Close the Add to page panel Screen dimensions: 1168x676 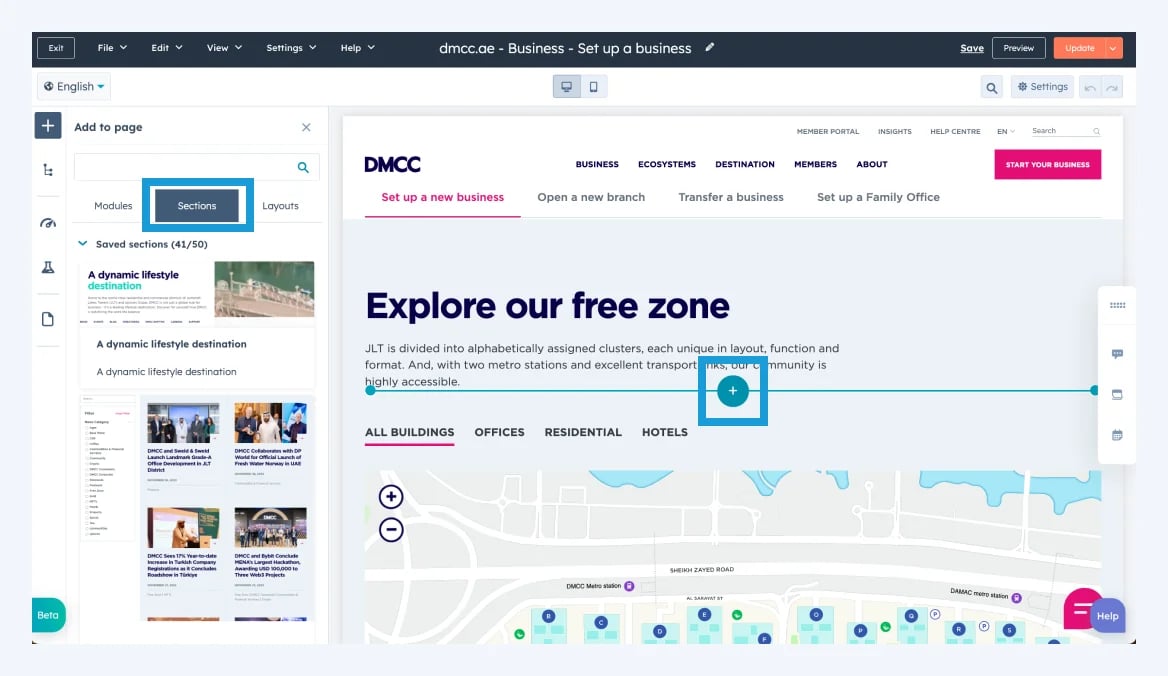306,127
